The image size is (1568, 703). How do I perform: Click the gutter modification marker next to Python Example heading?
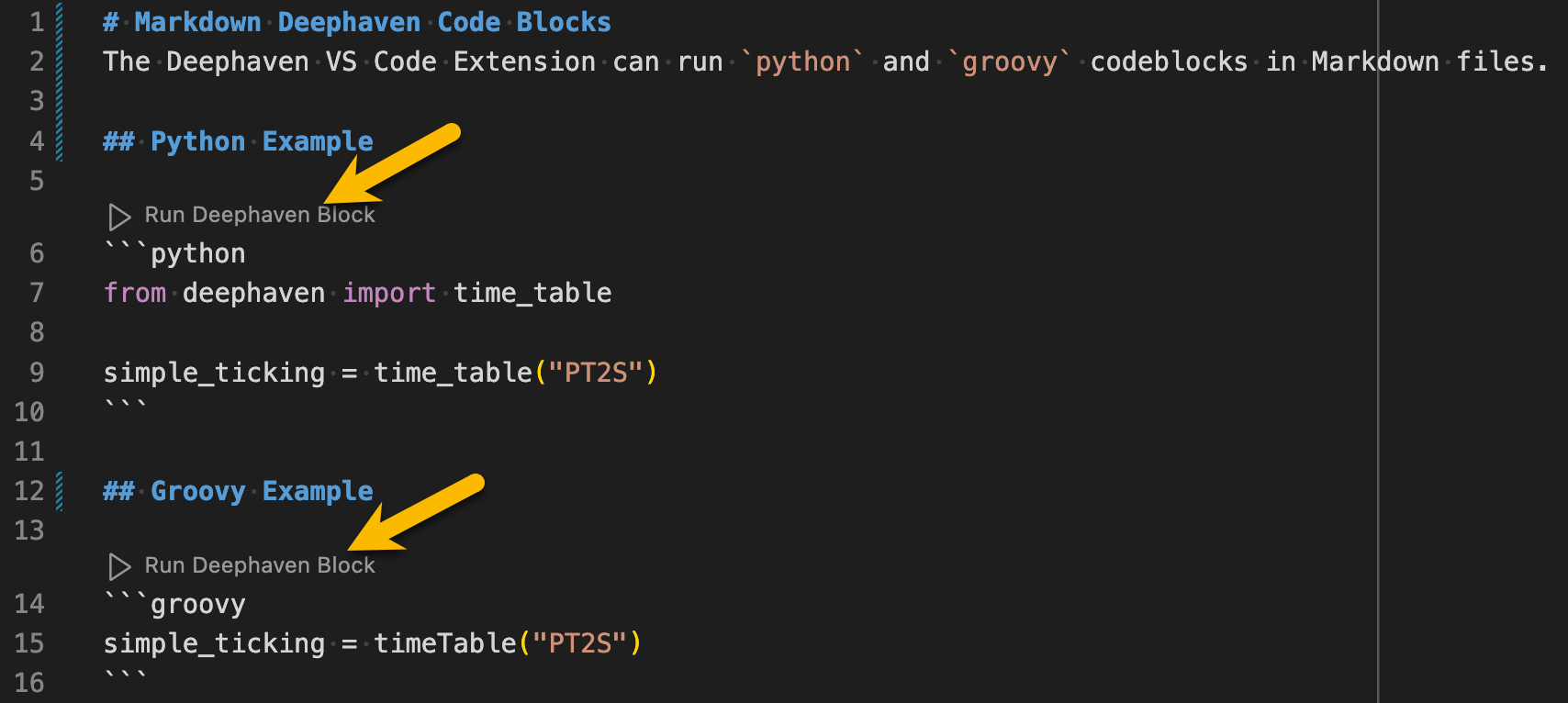[x=59, y=140]
